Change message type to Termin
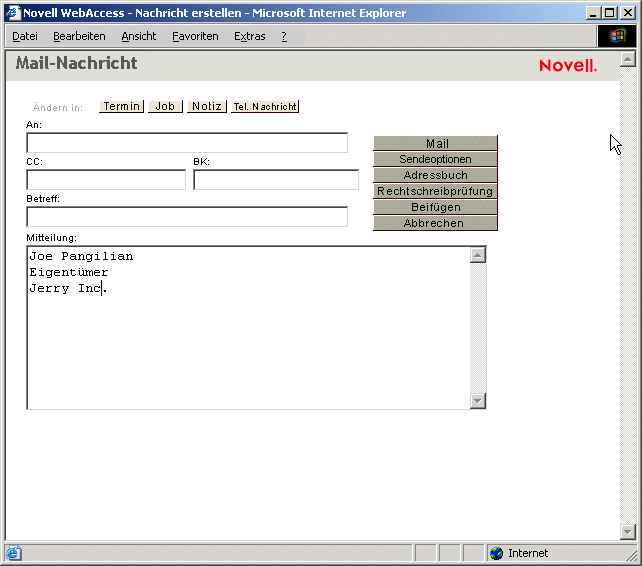The height and width of the screenshot is (566, 642). point(121,106)
